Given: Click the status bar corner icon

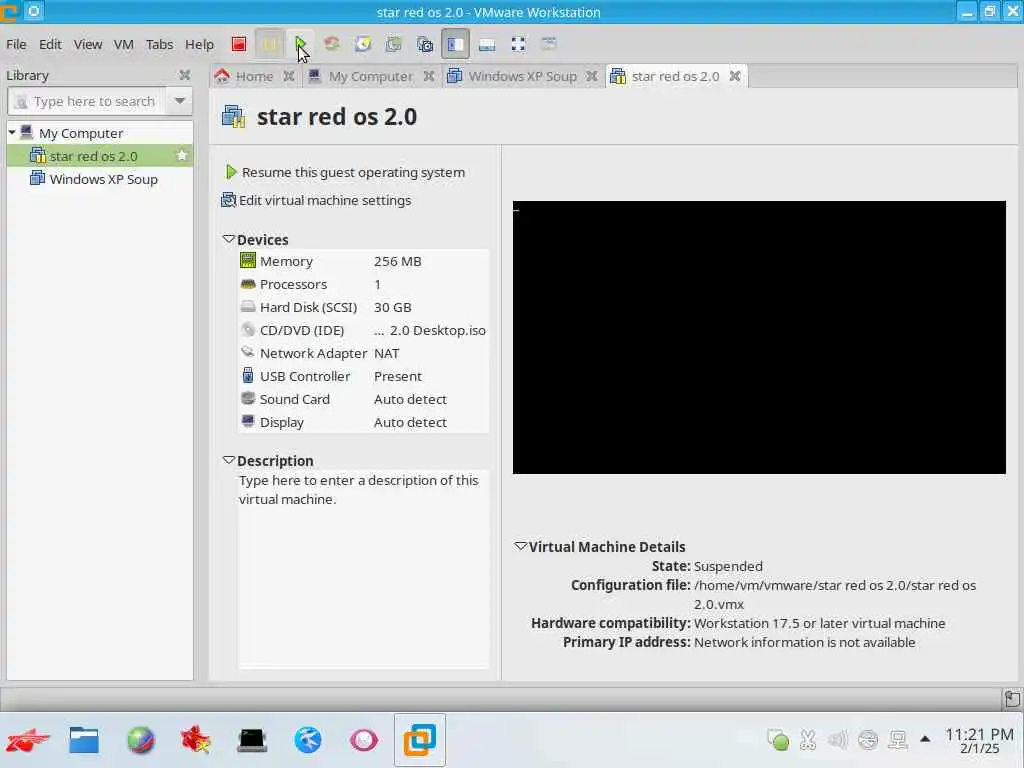Looking at the screenshot, I should [1012, 699].
